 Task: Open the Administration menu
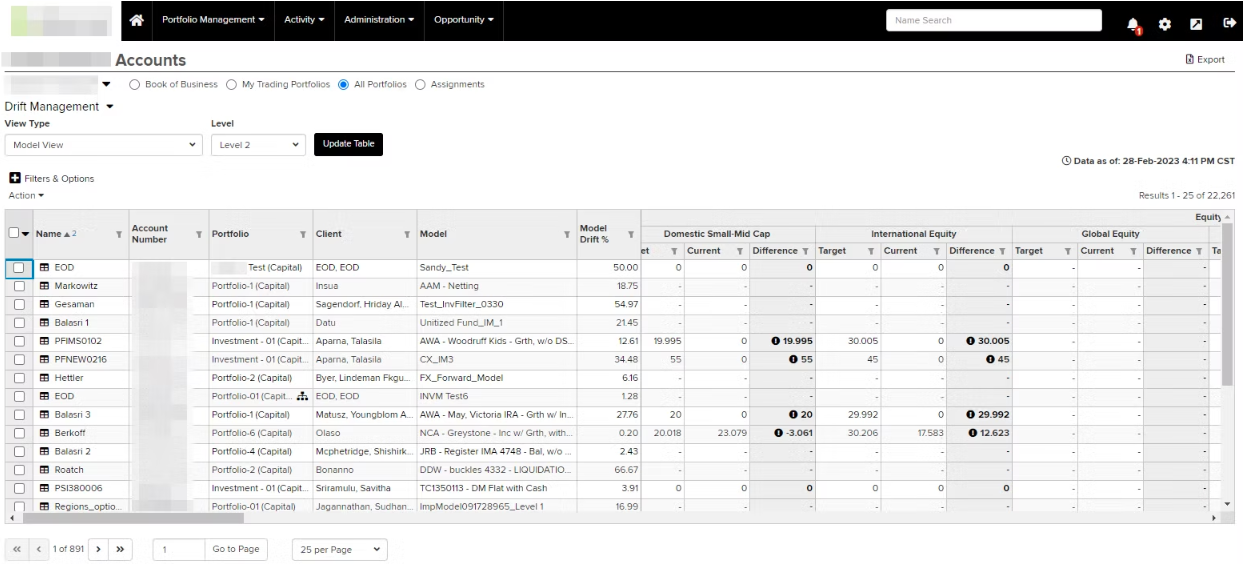click(x=380, y=20)
